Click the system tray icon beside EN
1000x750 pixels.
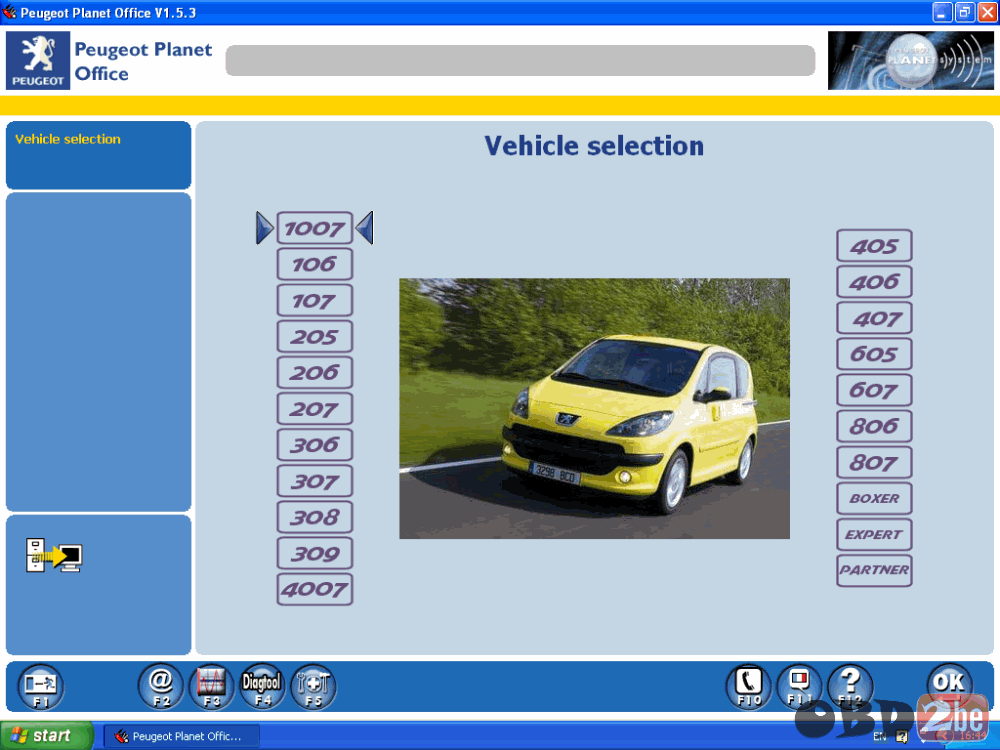902,737
